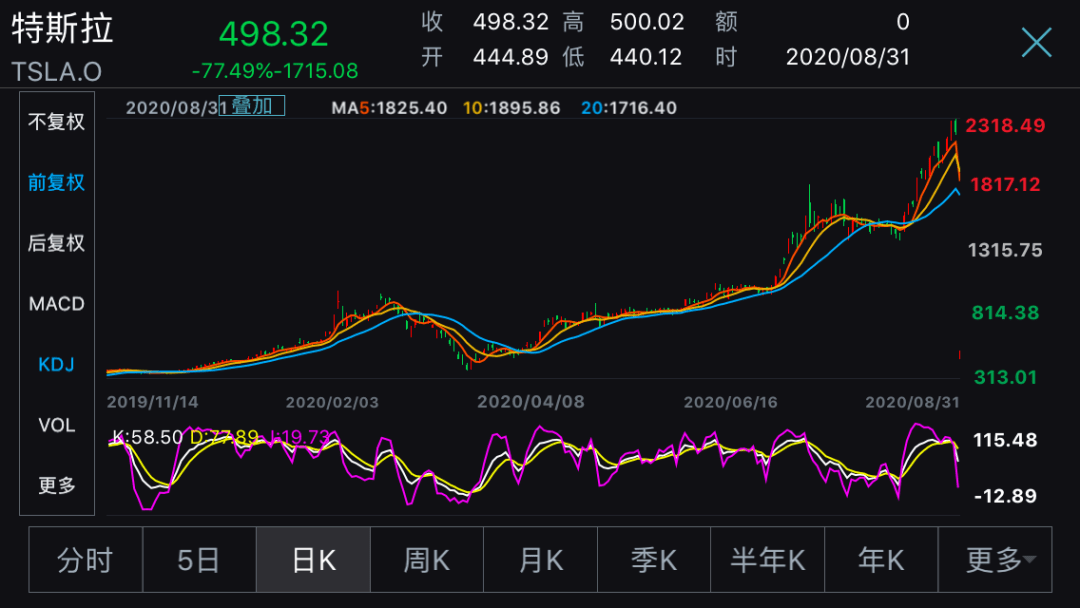Viewport: 1080px width, 608px height.
Task: Expand the 更多 dropdown in the bottom bar
Action: pyautogui.click(x=998, y=560)
